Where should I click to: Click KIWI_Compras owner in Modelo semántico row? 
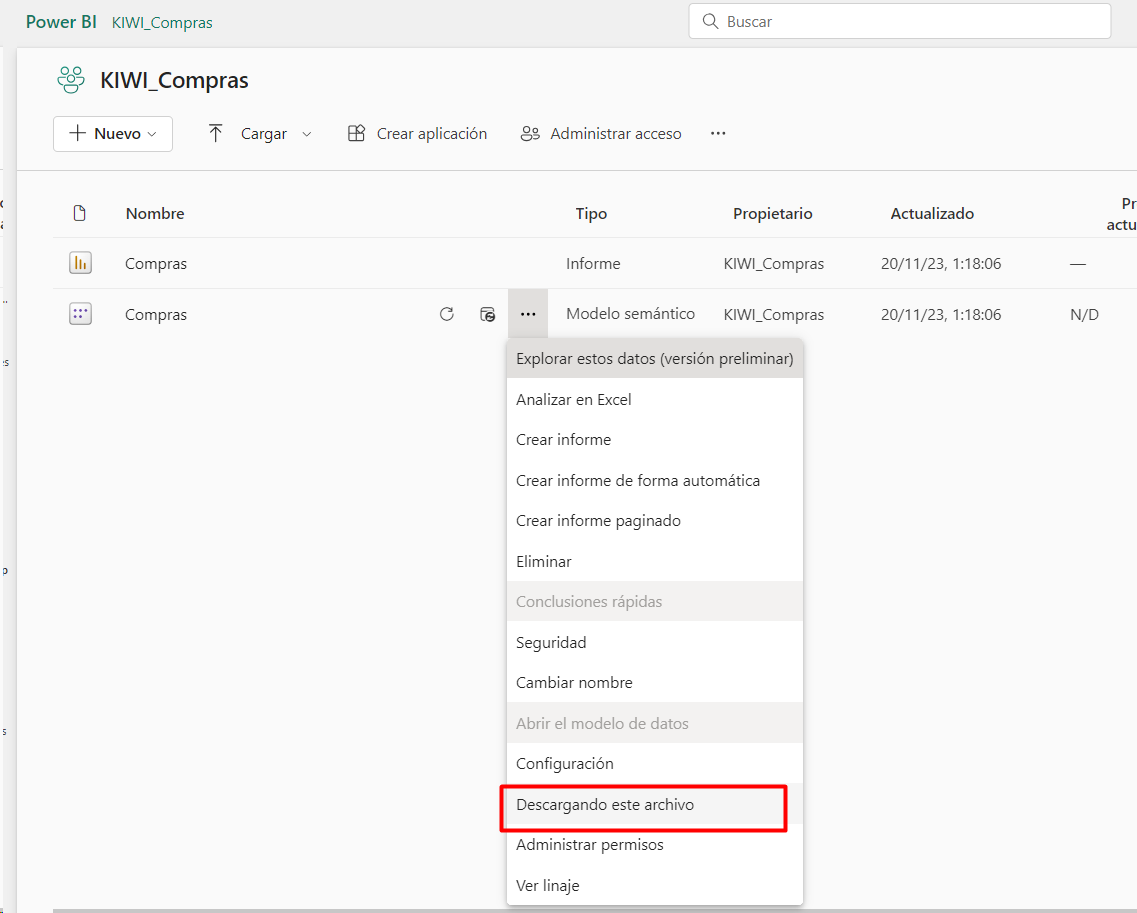(x=774, y=314)
